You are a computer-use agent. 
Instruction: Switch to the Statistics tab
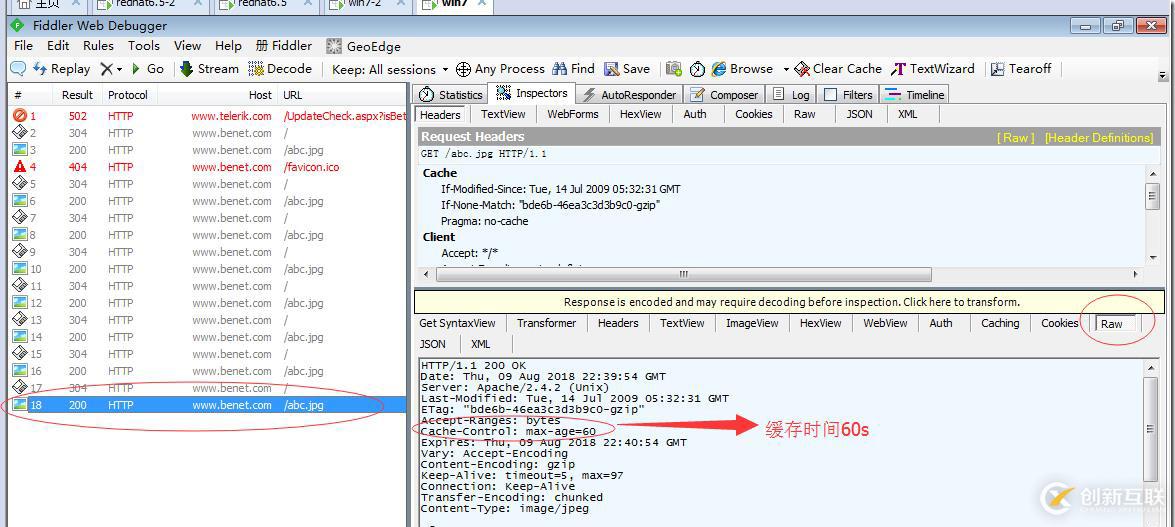coord(450,94)
